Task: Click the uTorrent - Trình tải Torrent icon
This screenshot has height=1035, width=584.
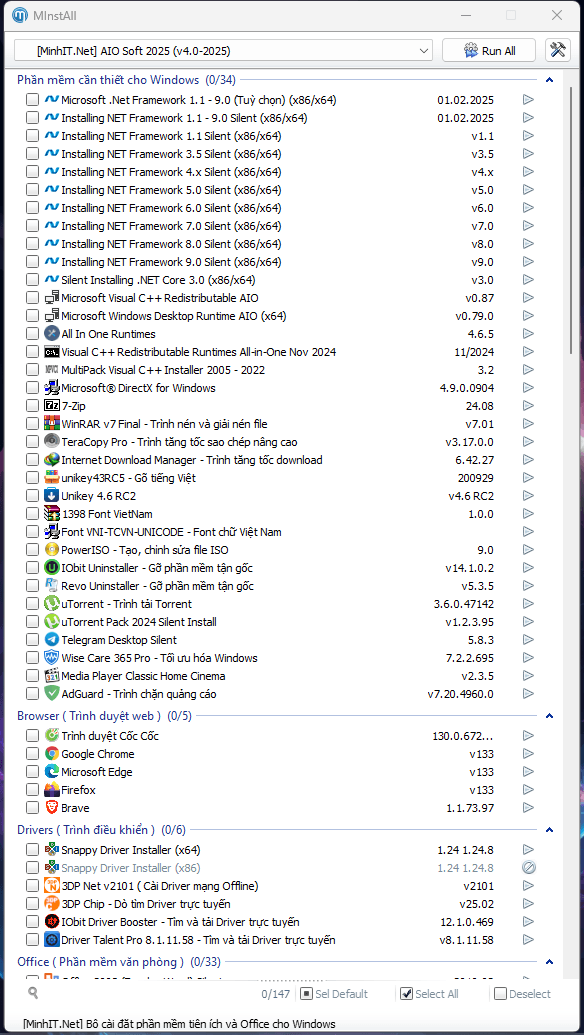Action: click(52, 604)
